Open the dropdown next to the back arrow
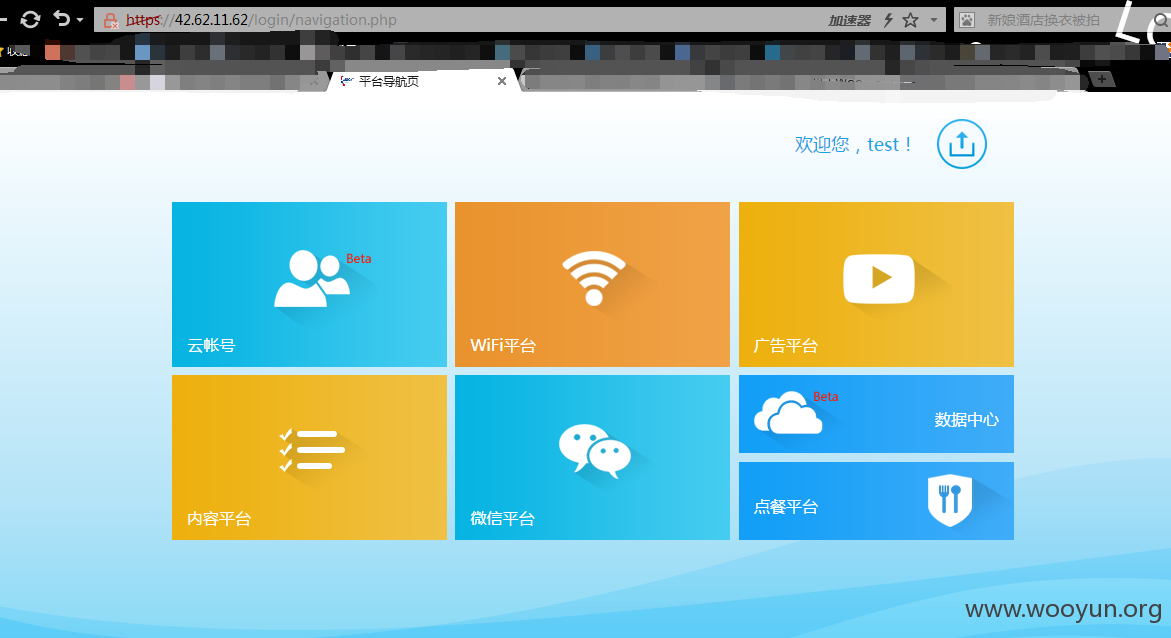This screenshot has height=638, width=1171. point(80,20)
